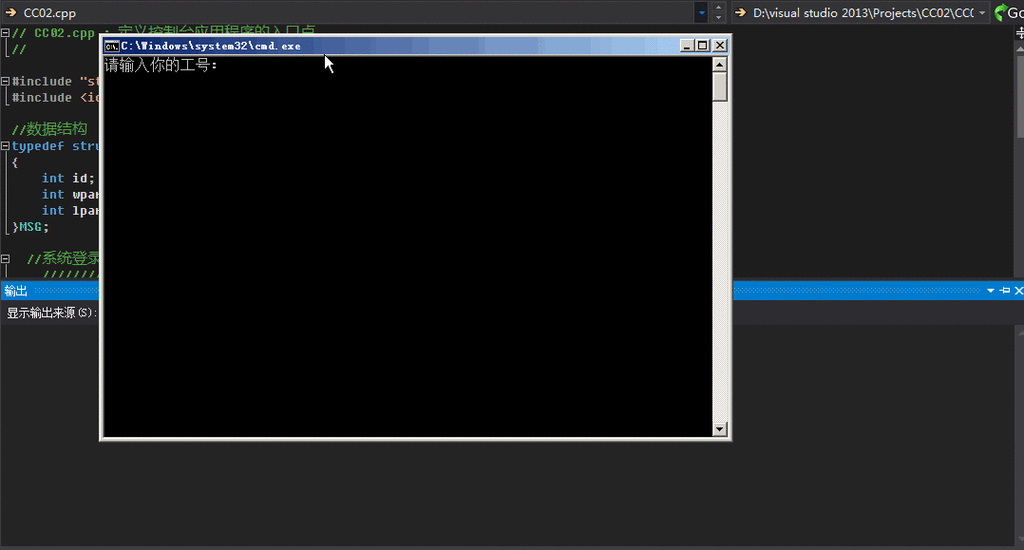Open the blue arrow navigation dropdown

(x=703, y=13)
